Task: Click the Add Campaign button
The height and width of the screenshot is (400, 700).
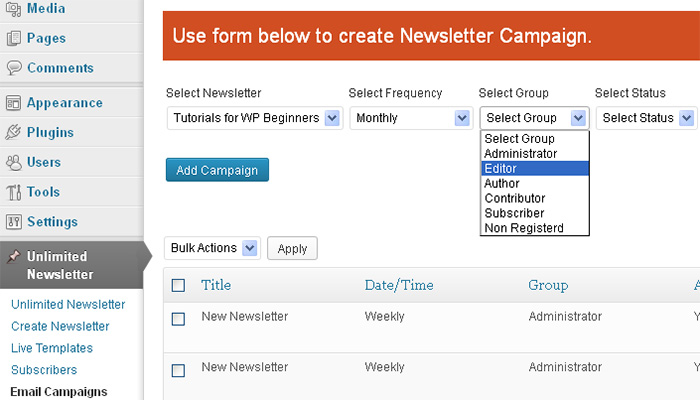Action: pos(217,170)
